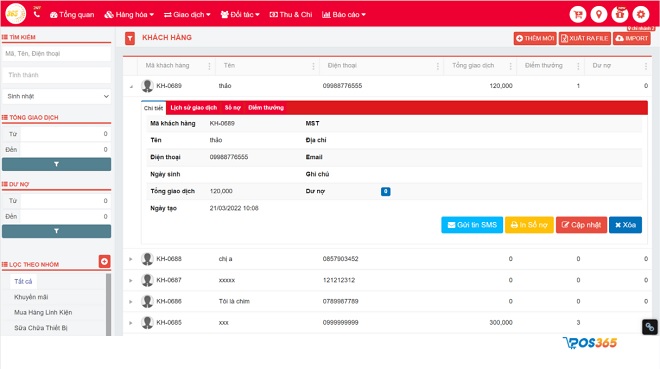Click avatar of customer KH-0688
This screenshot has height=369, width=660.
click(x=147, y=259)
